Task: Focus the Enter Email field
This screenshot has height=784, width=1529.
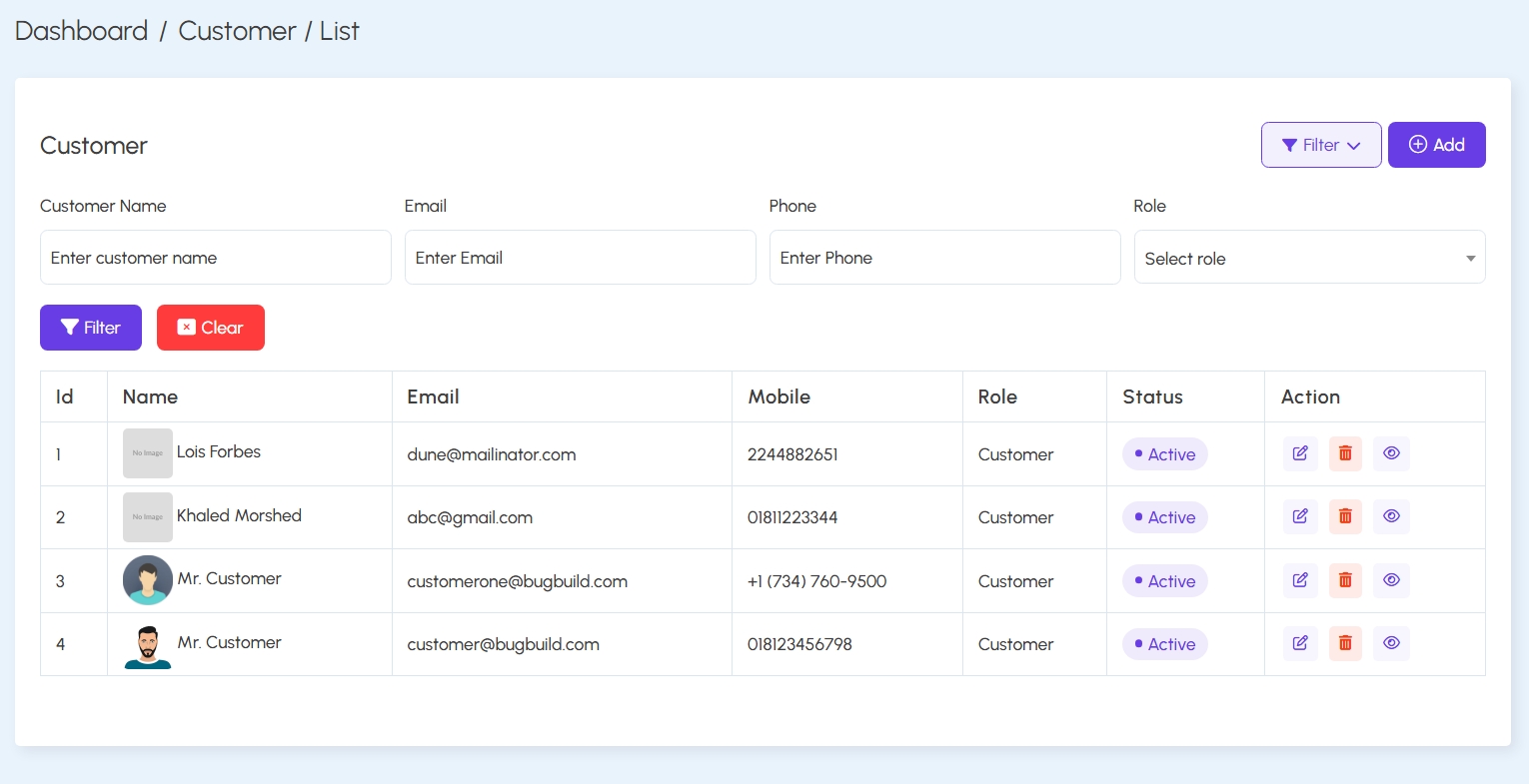Action: click(581, 258)
